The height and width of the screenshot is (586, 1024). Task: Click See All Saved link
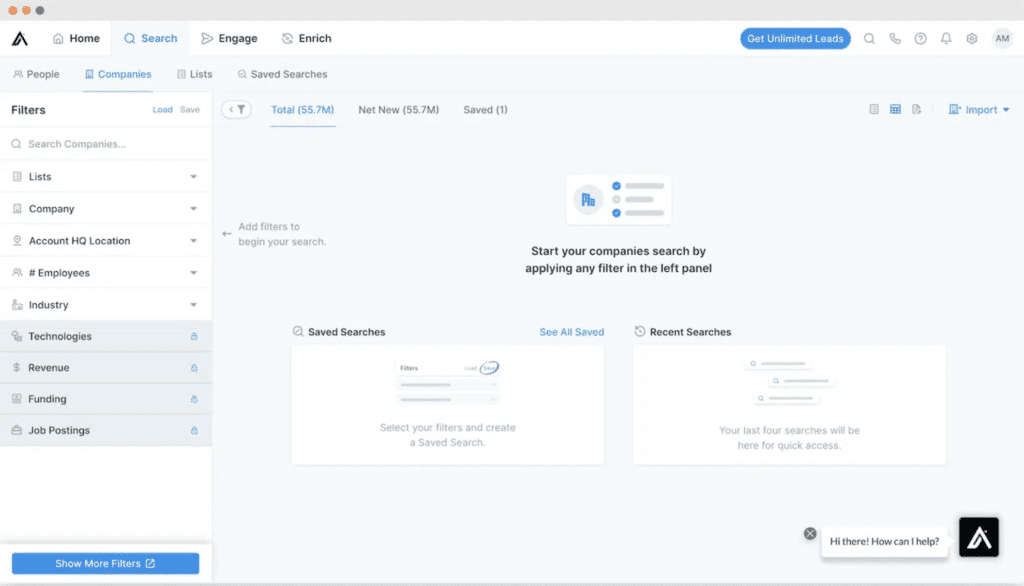click(571, 332)
